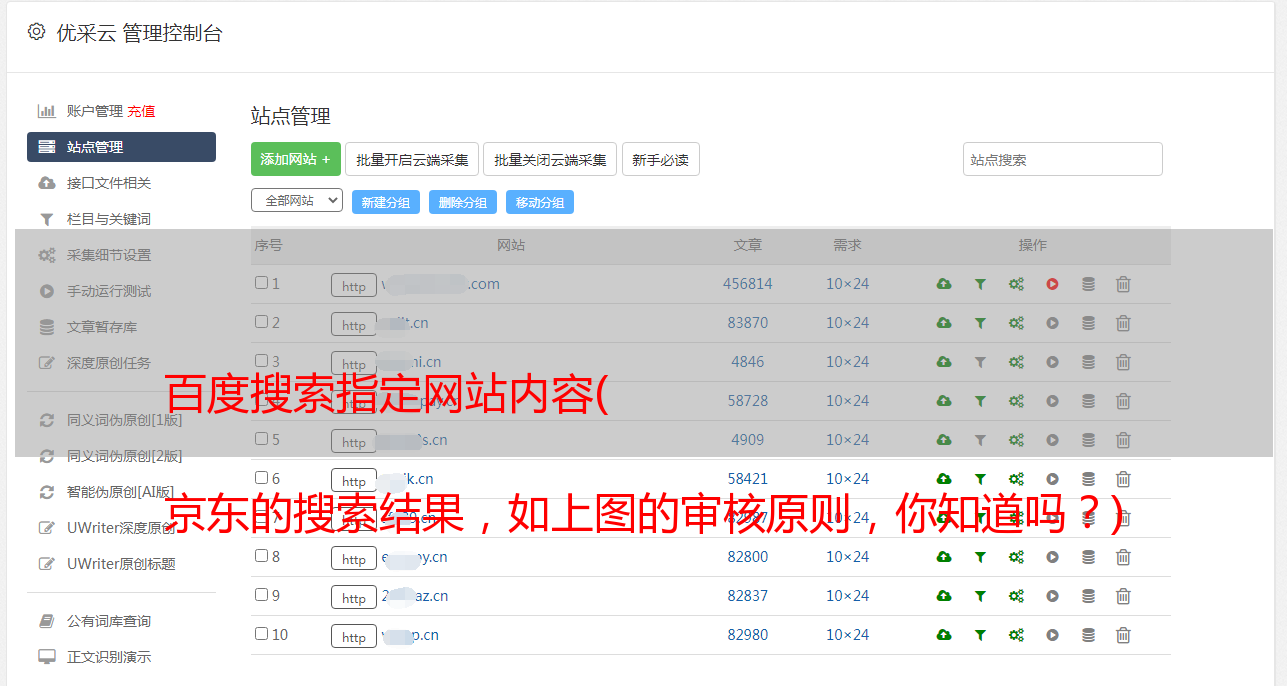Open the settings gears for row 1
The height and width of the screenshot is (686, 1287).
click(1016, 284)
